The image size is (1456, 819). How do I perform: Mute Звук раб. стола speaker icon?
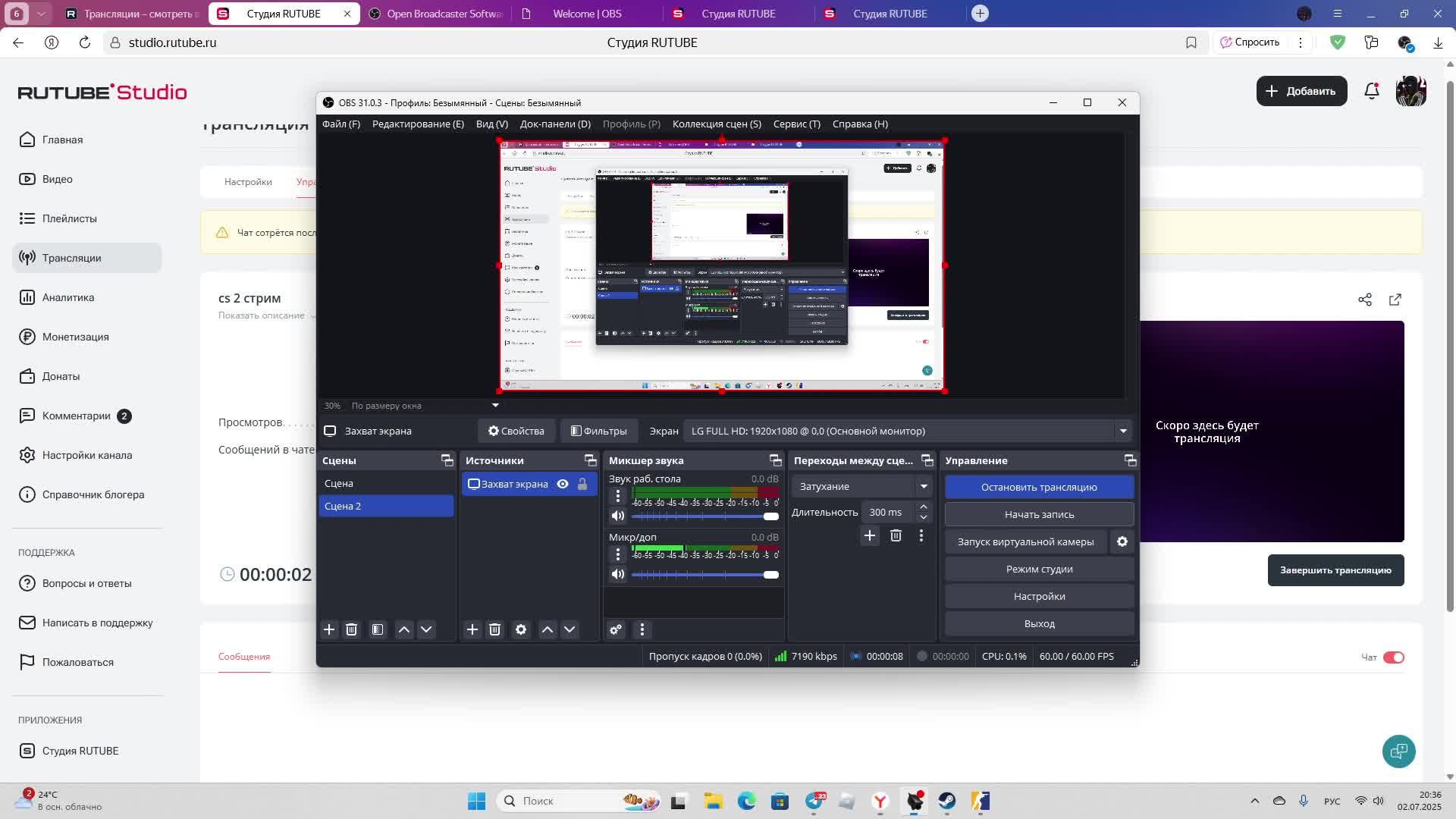(x=618, y=516)
